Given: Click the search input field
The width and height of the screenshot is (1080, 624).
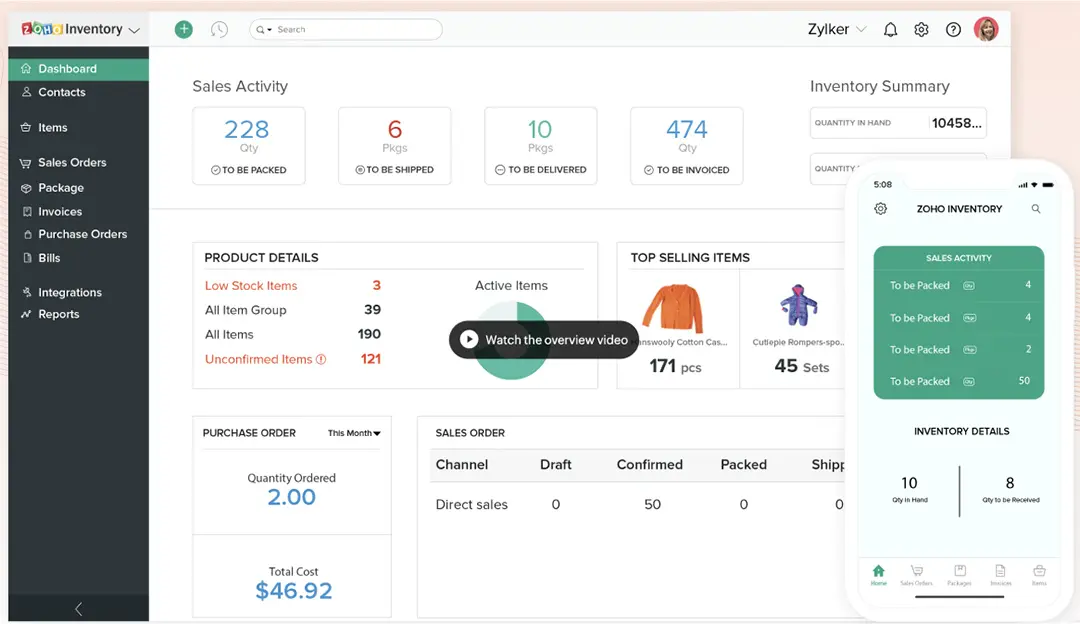Looking at the screenshot, I should 346,30.
